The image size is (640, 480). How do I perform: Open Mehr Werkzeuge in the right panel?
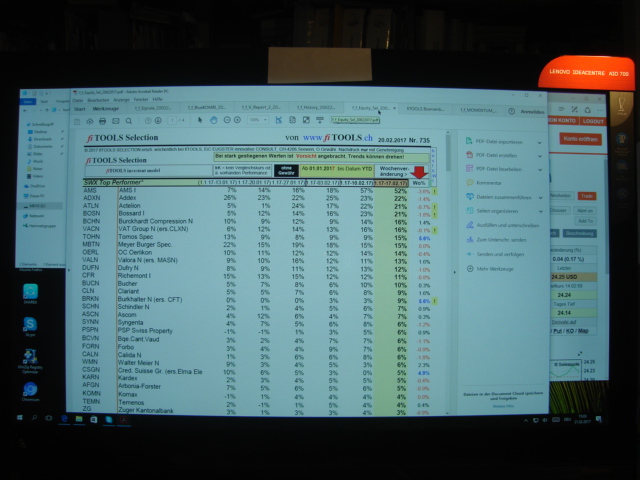coord(490,269)
